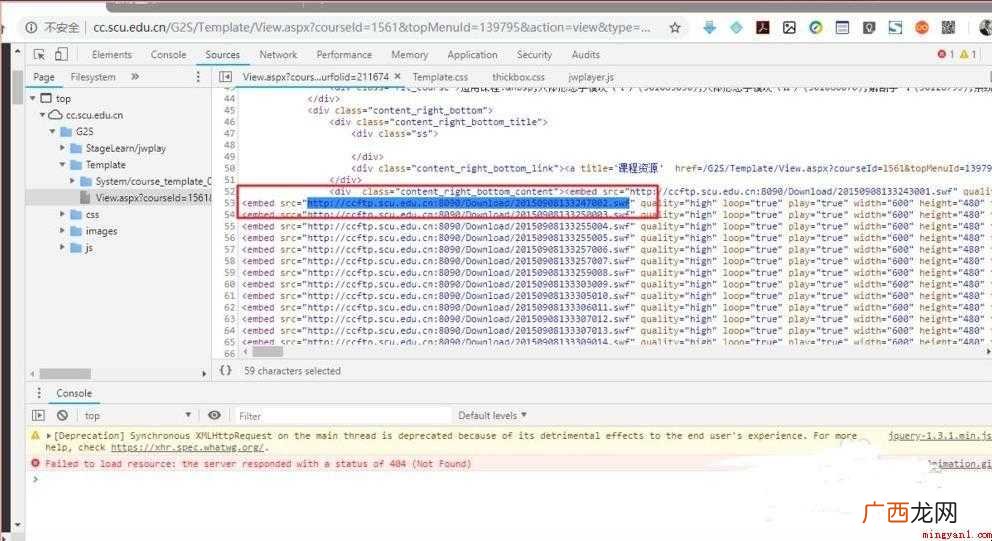Clear the console with the ban icon
992x541 pixels.
coord(62,416)
